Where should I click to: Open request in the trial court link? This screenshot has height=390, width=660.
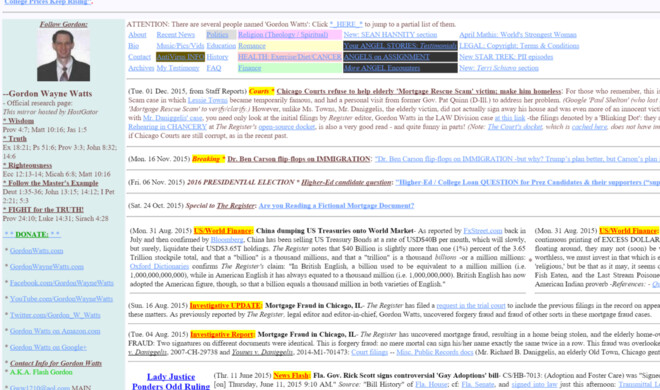click(471, 305)
